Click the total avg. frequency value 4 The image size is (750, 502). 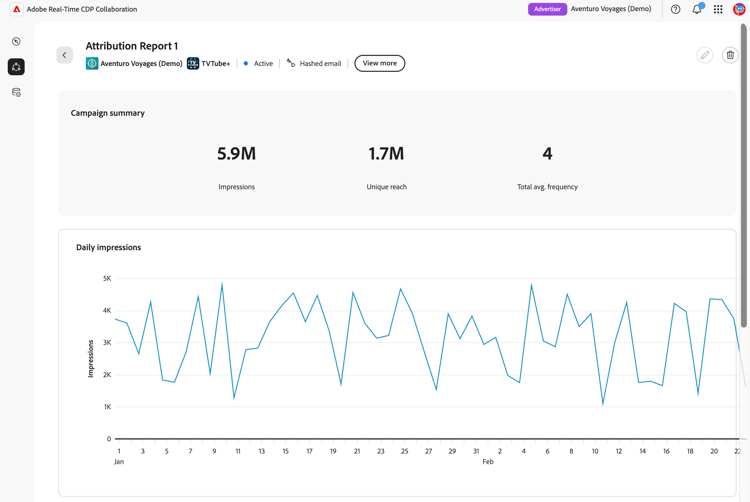point(547,153)
